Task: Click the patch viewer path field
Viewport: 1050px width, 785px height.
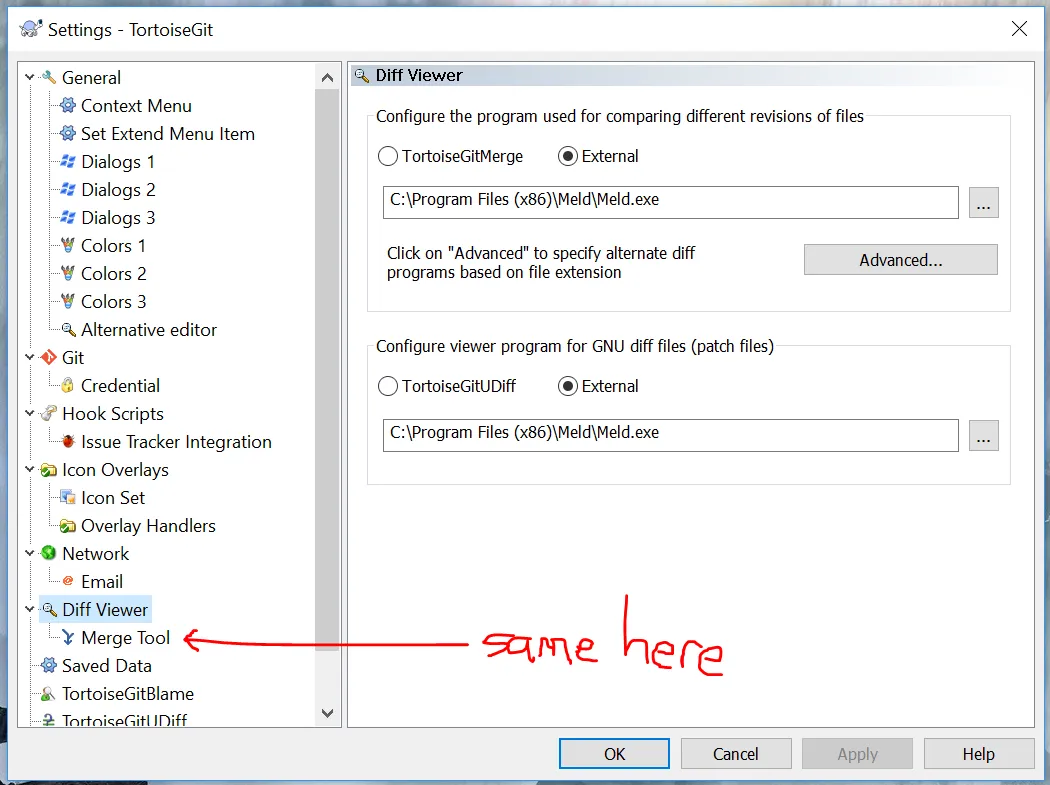Action: point(670,435)
